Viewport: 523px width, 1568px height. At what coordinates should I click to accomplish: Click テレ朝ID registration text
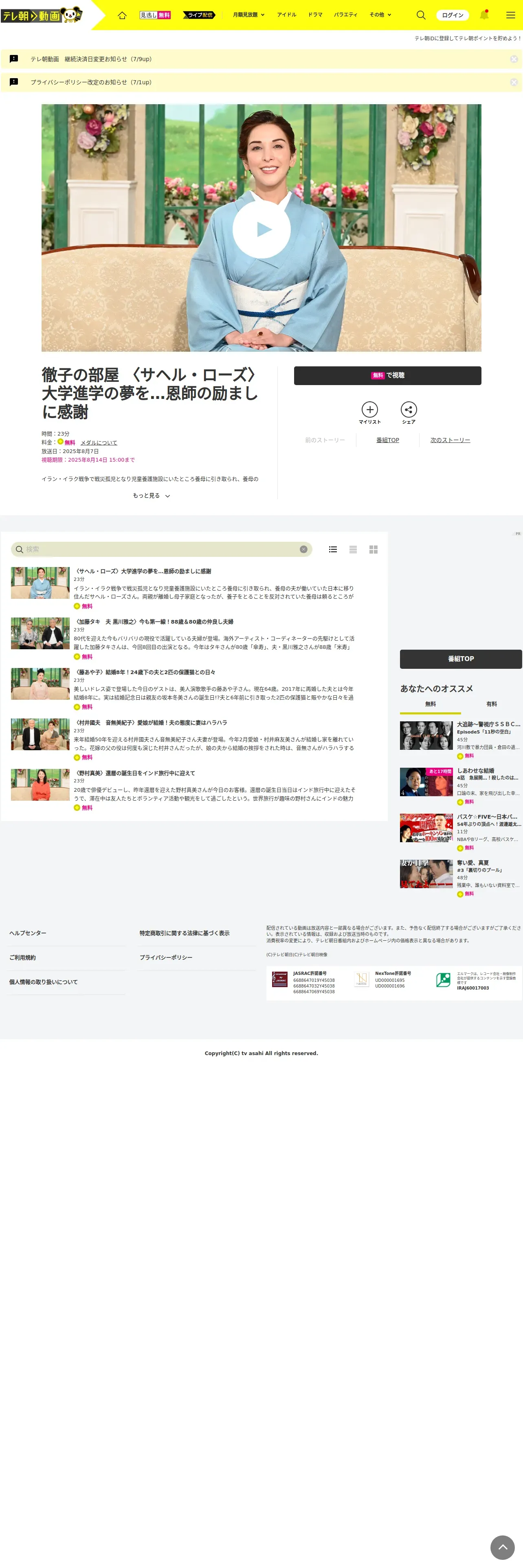pyautogui.click(x=468, y=38)
